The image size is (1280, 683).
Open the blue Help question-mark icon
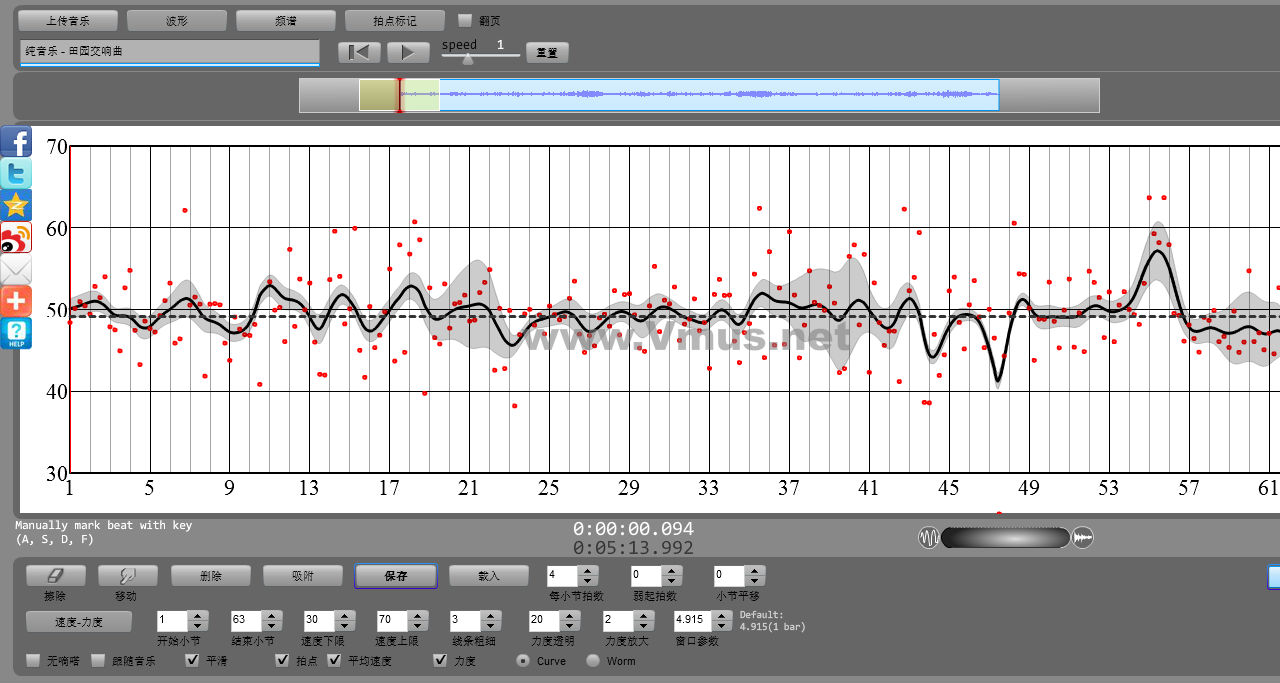tap(16, 334)
